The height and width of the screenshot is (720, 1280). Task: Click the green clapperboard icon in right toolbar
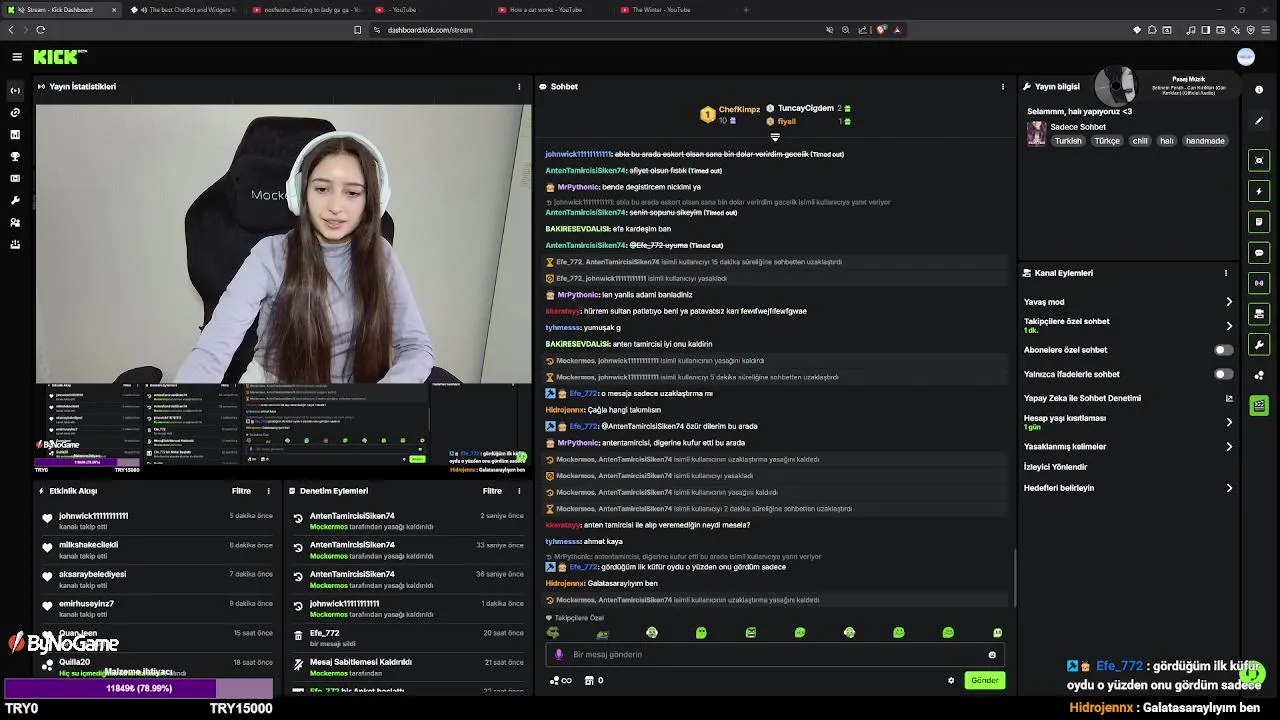1259,406
